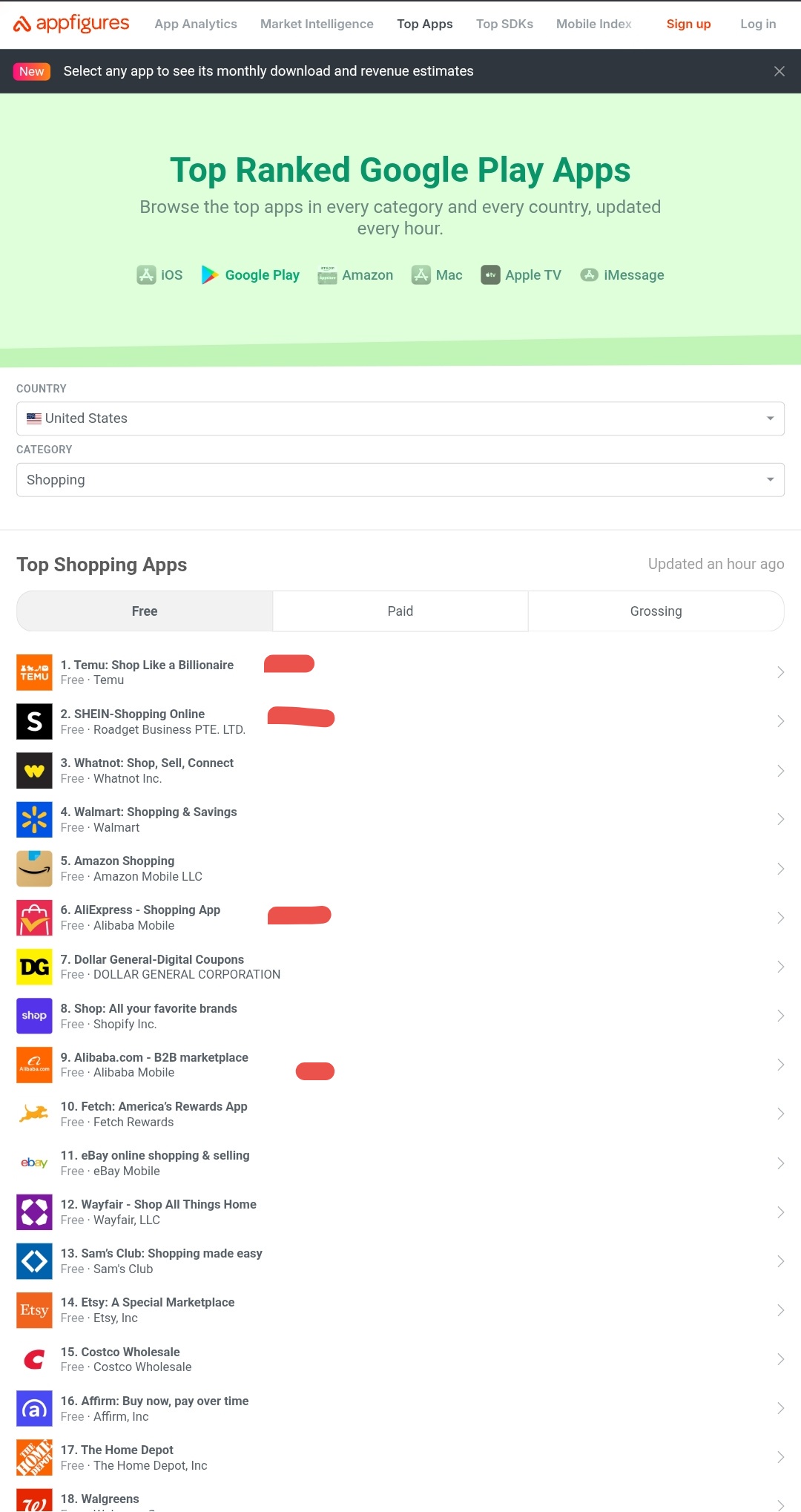Open the Wayfair app icon
The image size is (801, 1512).
tap(34, 1212)
